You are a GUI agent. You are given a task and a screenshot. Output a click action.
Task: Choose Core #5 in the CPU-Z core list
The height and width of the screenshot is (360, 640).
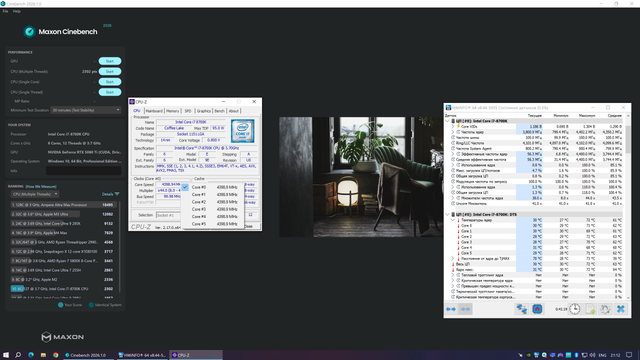point(212,224)
